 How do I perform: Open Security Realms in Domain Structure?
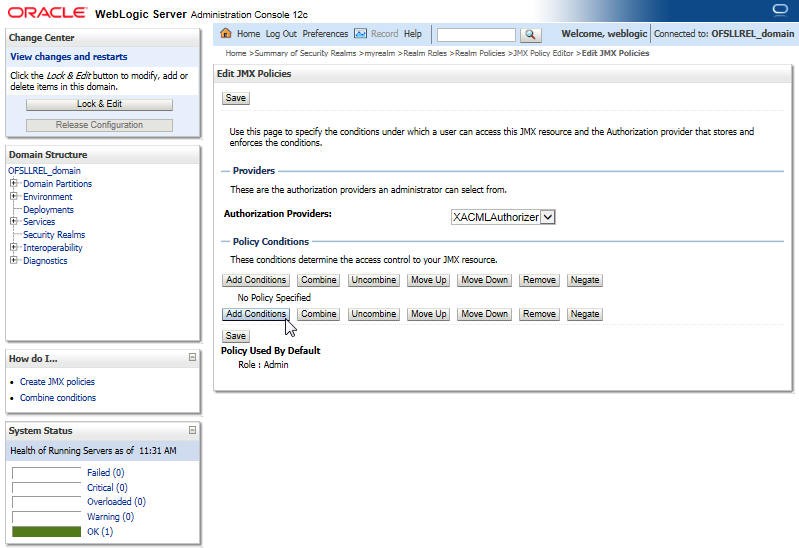(54, 234)
